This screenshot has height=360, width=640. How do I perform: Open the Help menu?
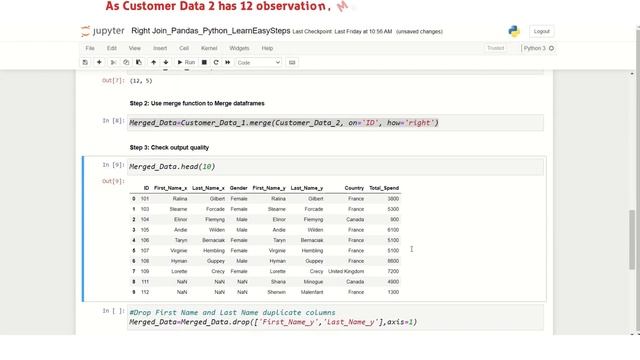pos(267,48)
